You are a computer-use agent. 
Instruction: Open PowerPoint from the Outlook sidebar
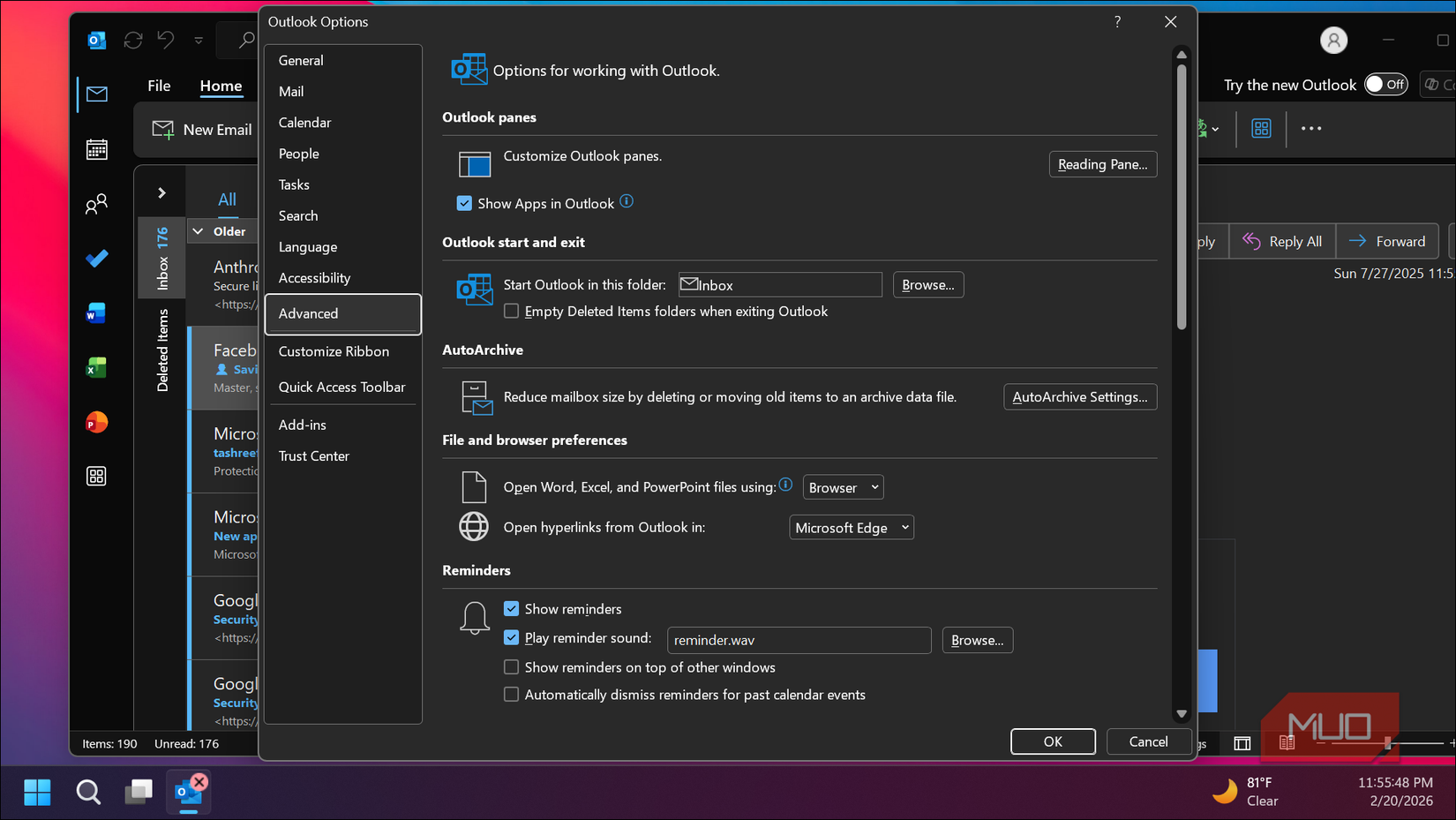(x=96, y=422)
